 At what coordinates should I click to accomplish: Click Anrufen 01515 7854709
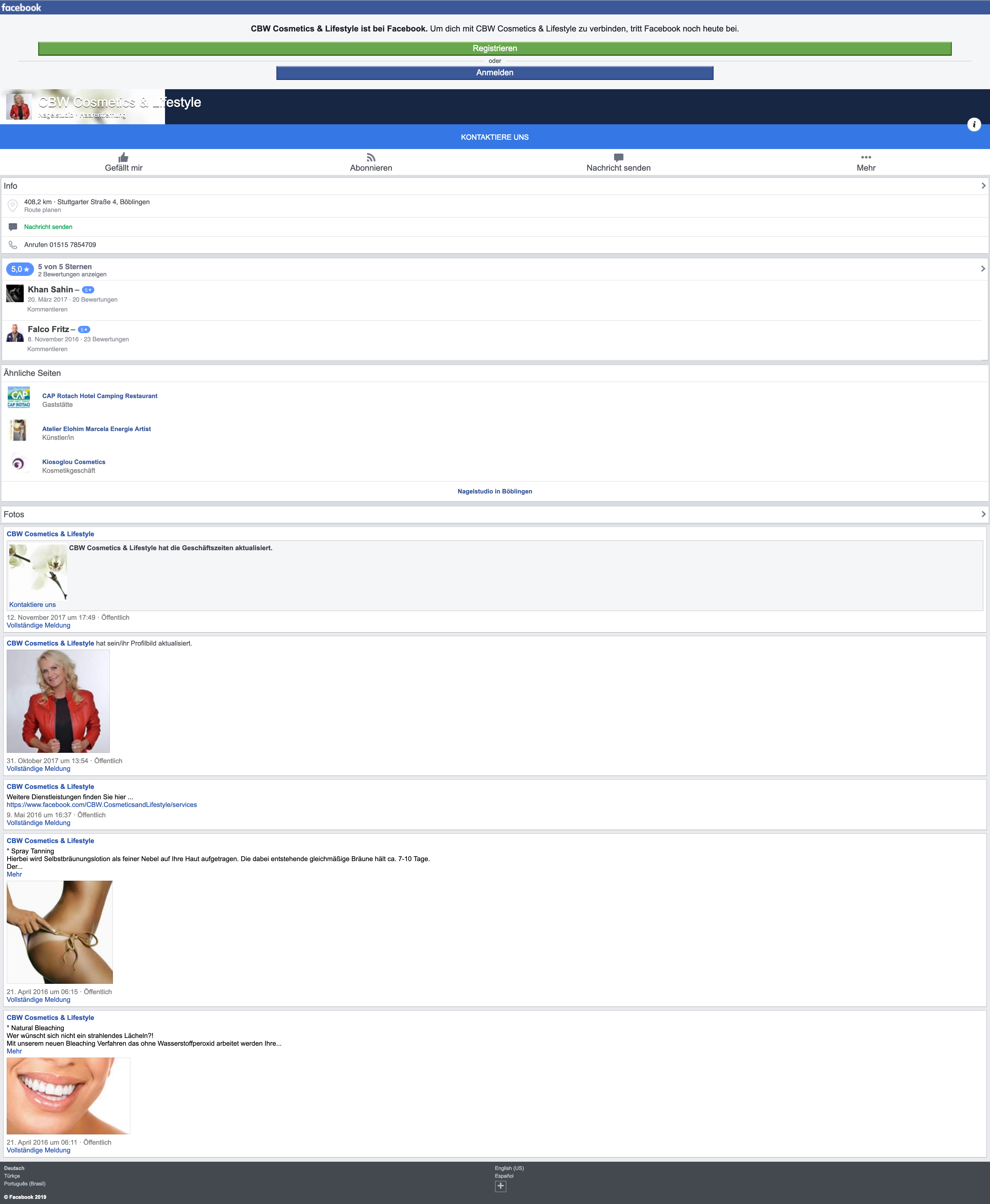tap(60, 245)
